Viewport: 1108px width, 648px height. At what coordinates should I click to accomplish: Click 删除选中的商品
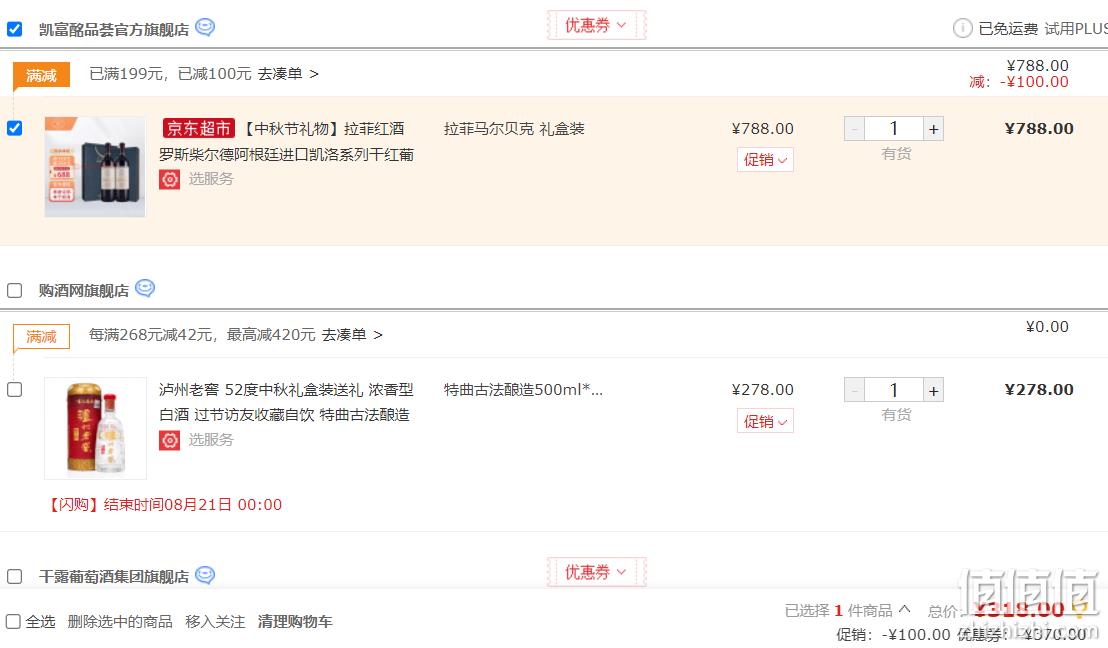point(120,621)
